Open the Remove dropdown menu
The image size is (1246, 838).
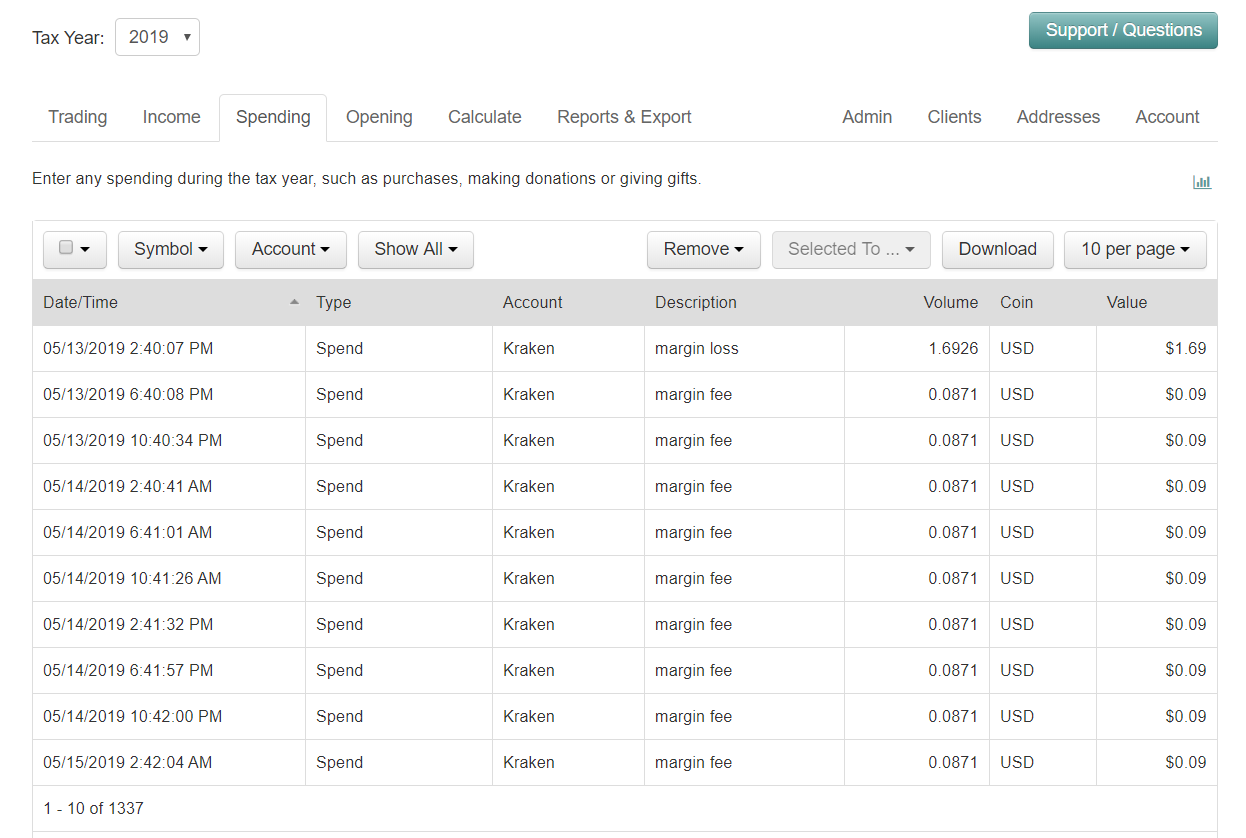703,249
